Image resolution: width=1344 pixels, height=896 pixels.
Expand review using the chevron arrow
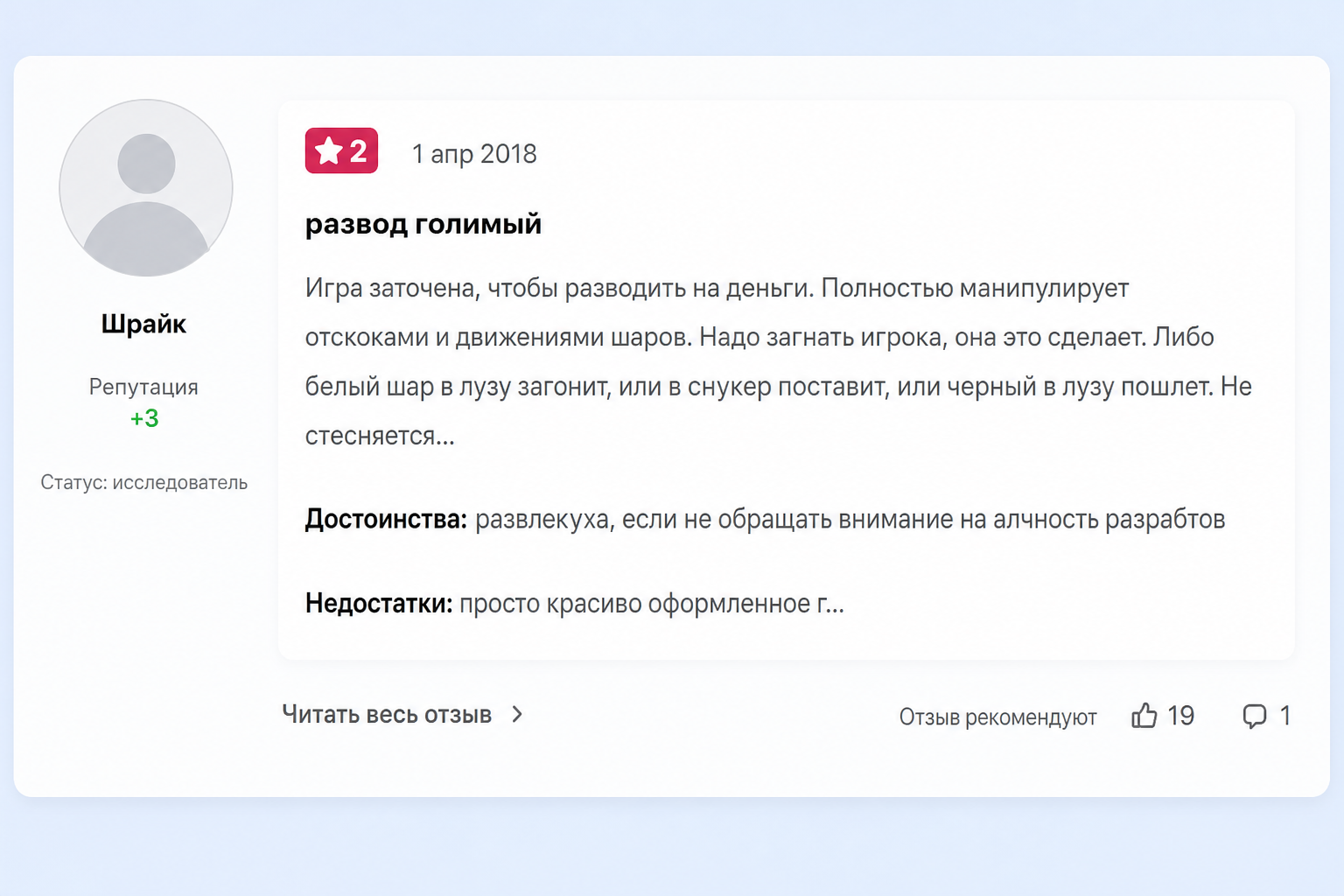pos(517,715)
